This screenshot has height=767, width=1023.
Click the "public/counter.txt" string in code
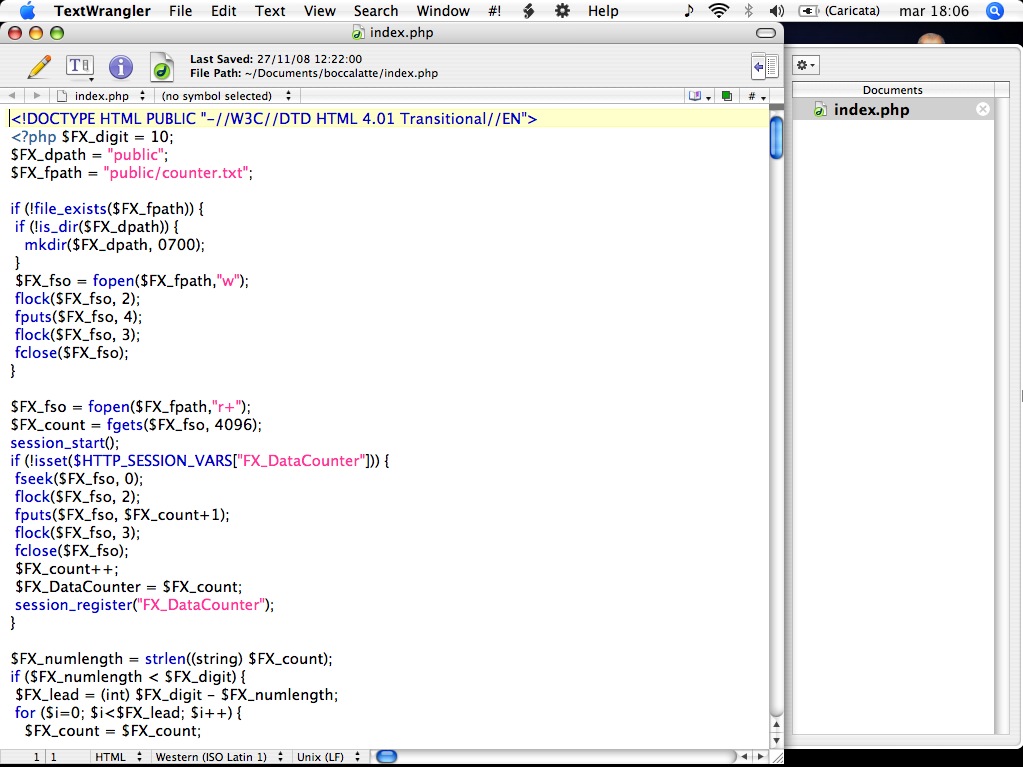176,173
